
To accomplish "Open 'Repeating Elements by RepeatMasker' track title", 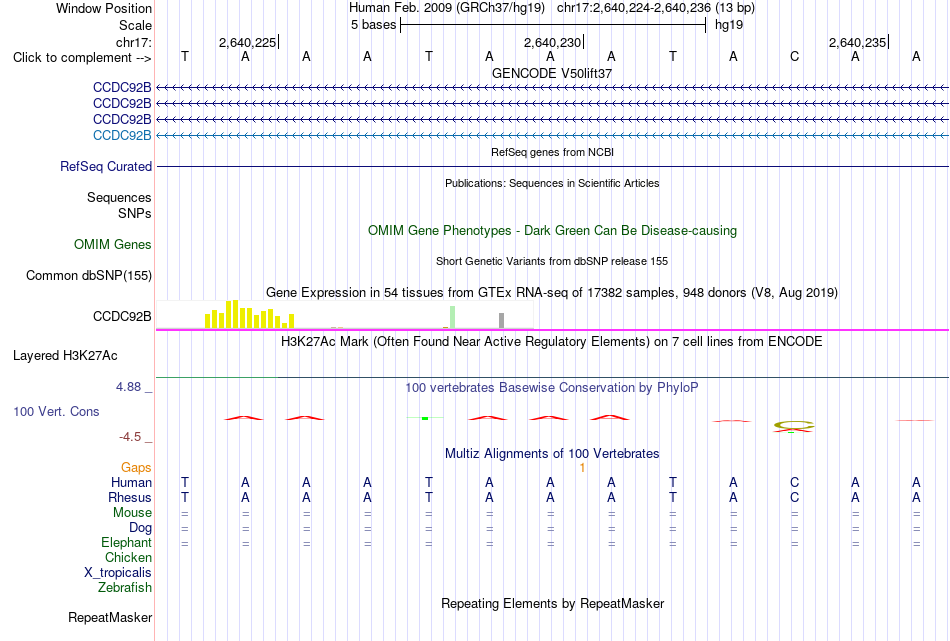I will pyautogui.click(x=552, y=603).
